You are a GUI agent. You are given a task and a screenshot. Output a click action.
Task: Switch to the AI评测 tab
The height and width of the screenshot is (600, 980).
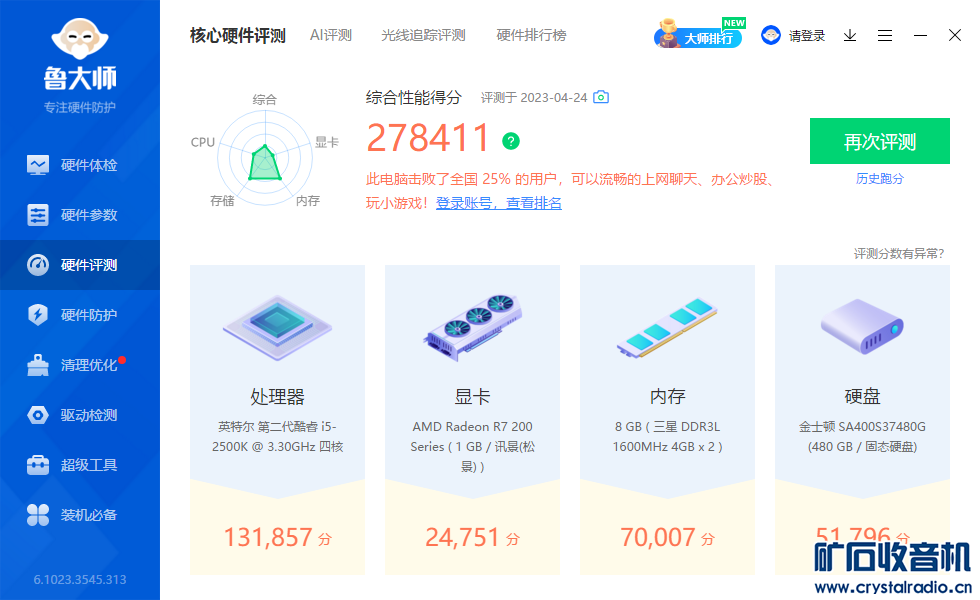click(x=331, y=36)
